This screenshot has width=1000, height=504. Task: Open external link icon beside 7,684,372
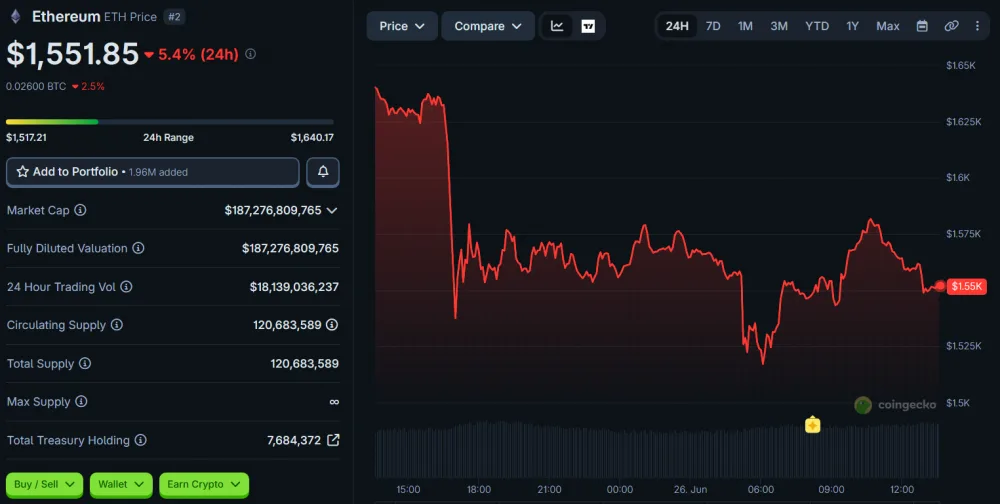333,440
